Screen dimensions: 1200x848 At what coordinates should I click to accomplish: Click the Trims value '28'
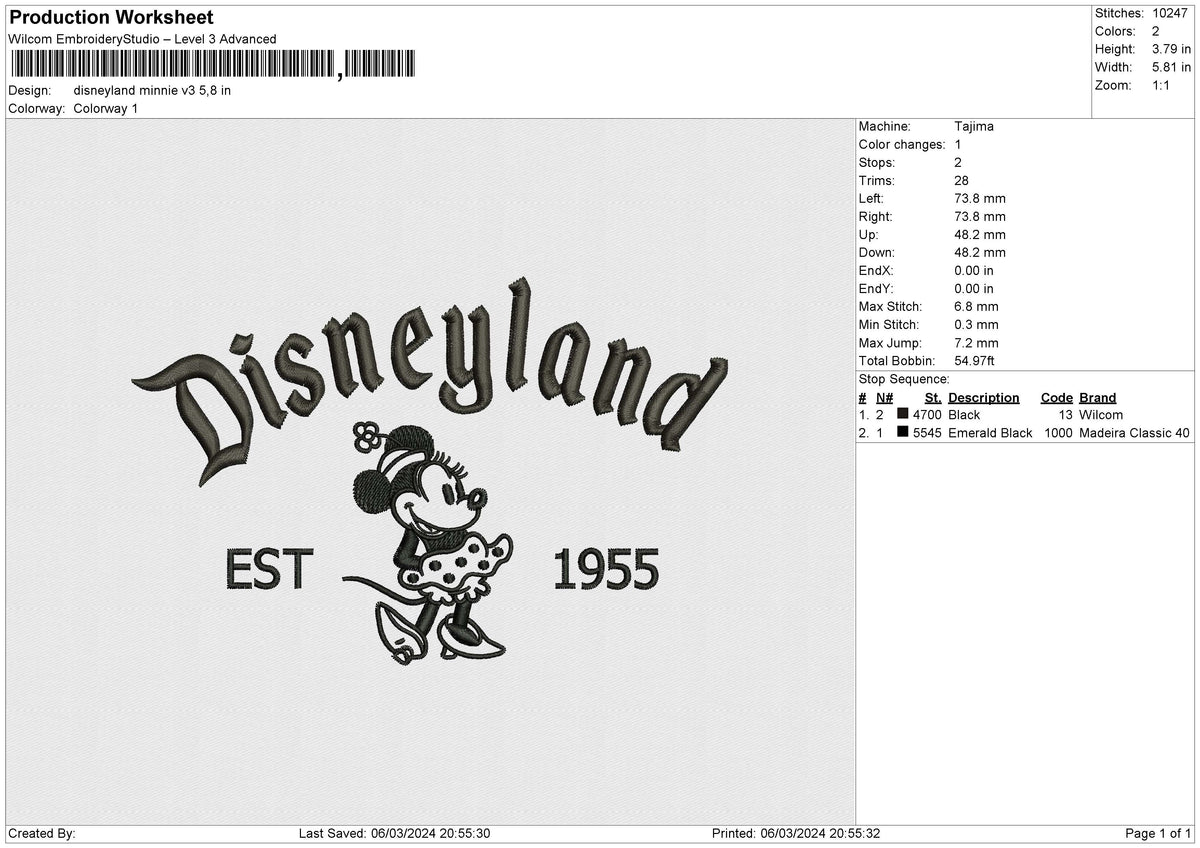(x=963, y=181)
